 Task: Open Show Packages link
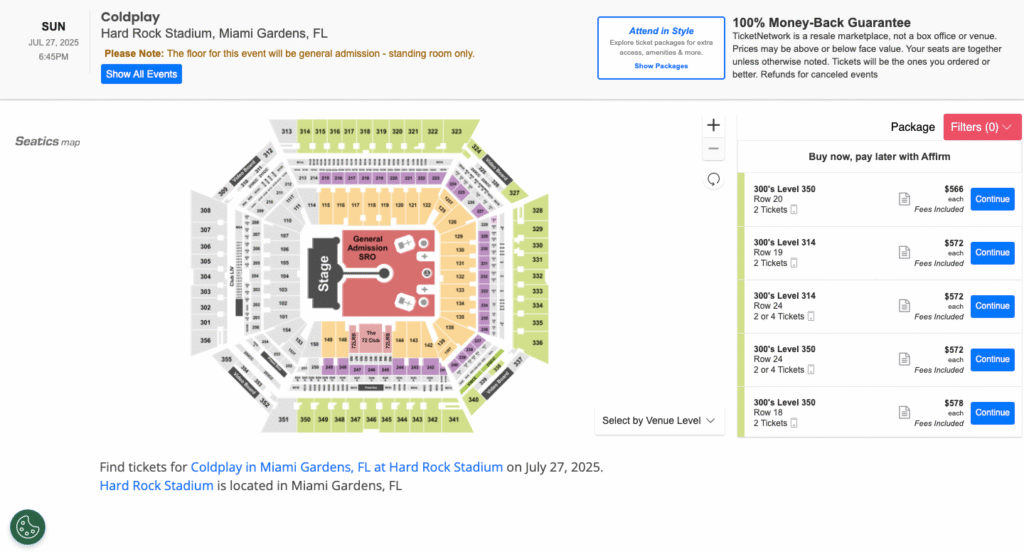point(661,66)
